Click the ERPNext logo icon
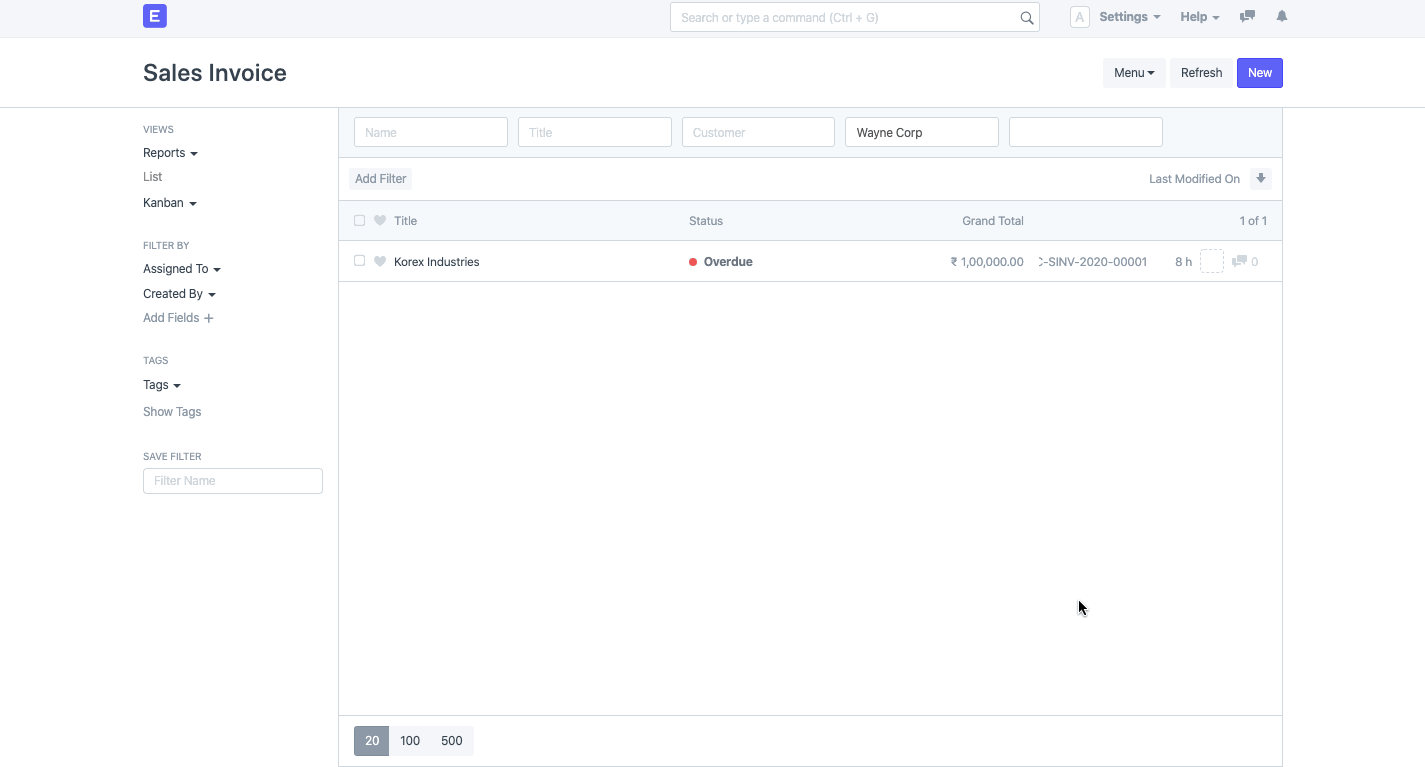This screenshot has width=1425, height=767. click(x=154, y=16)
